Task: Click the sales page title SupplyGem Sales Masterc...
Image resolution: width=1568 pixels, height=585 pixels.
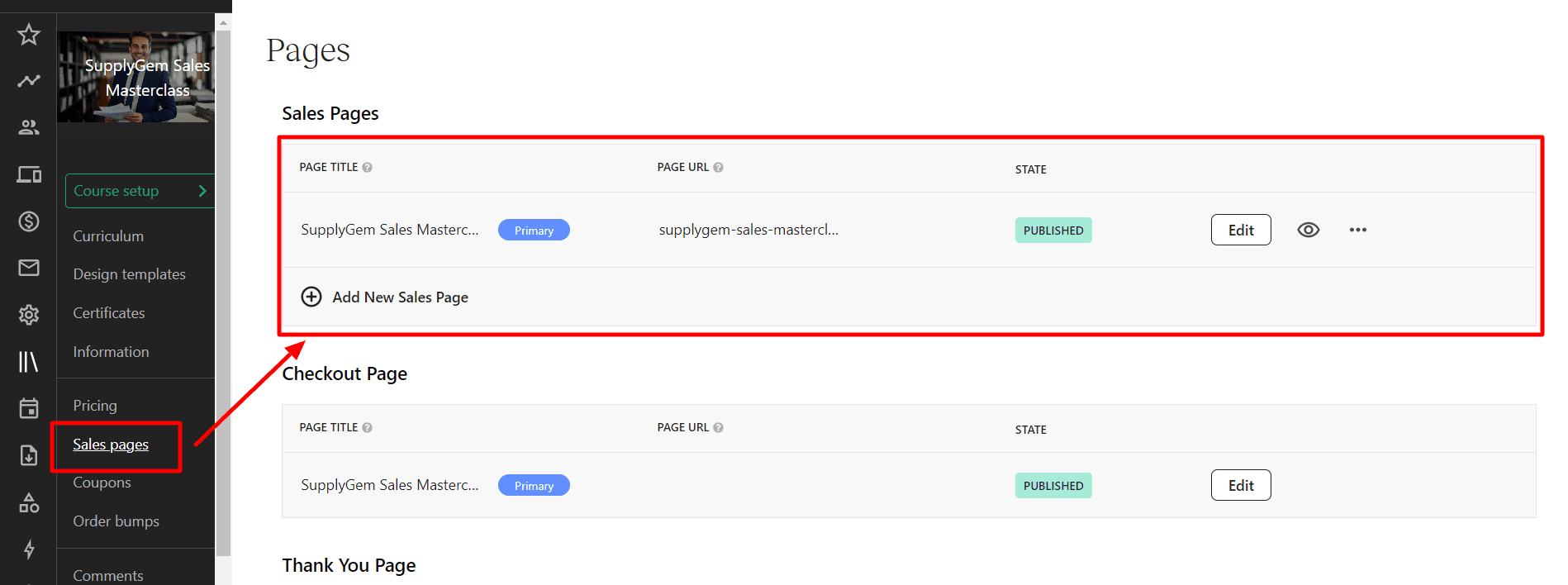Action: coord(390,230)
